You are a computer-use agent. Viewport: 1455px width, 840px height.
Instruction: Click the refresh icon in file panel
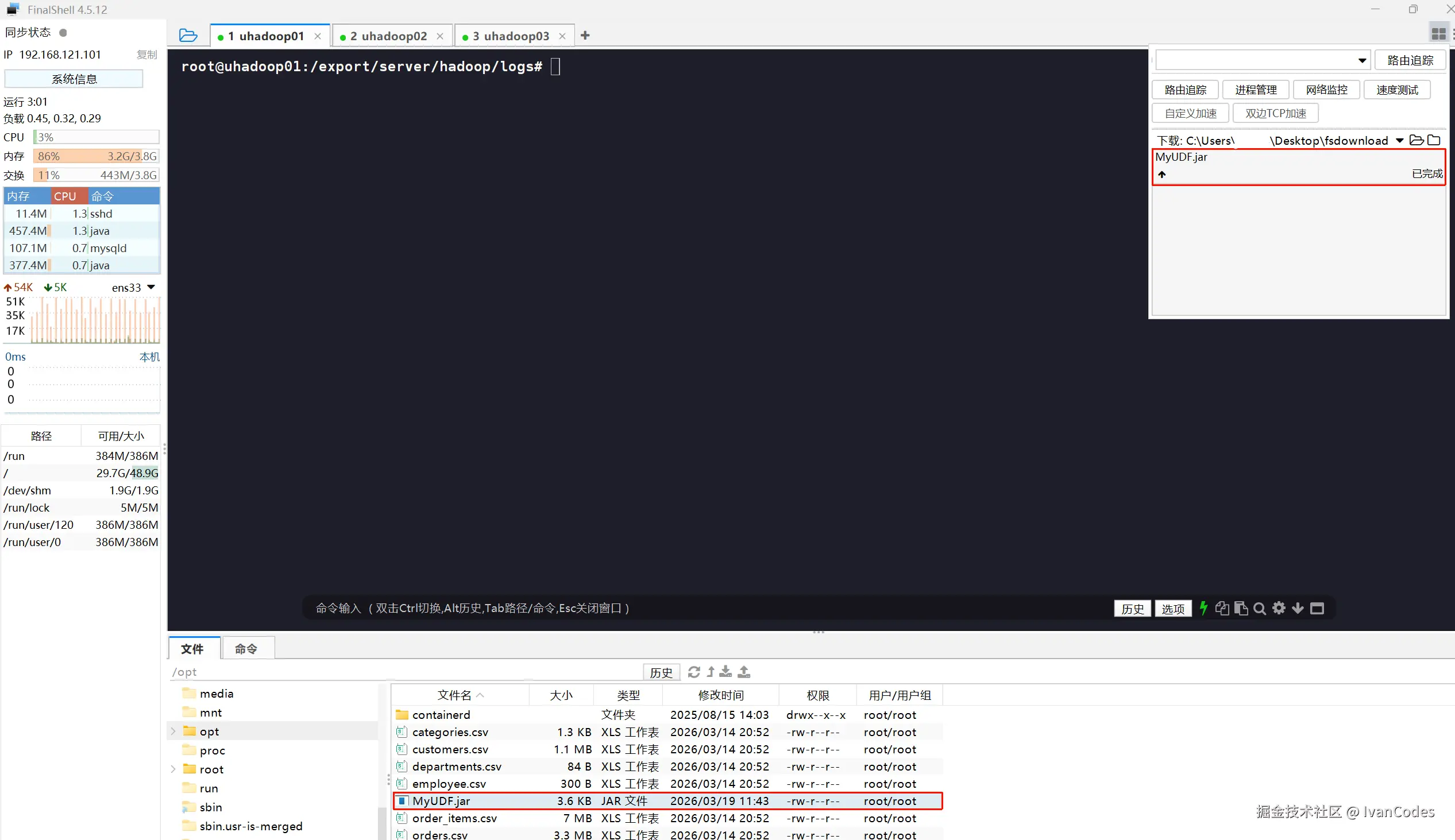pyautogui.click(x=694, y=672)
